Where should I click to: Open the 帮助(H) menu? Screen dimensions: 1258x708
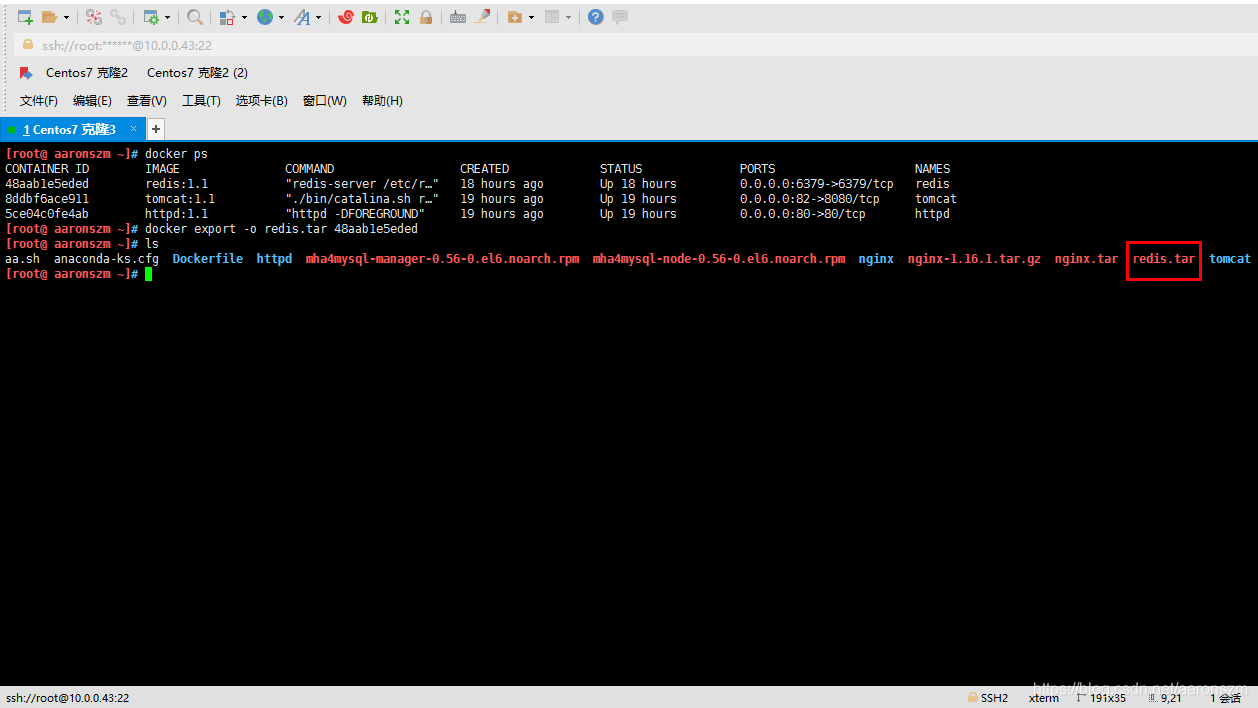pyautogui.click(x=382, y=101)
